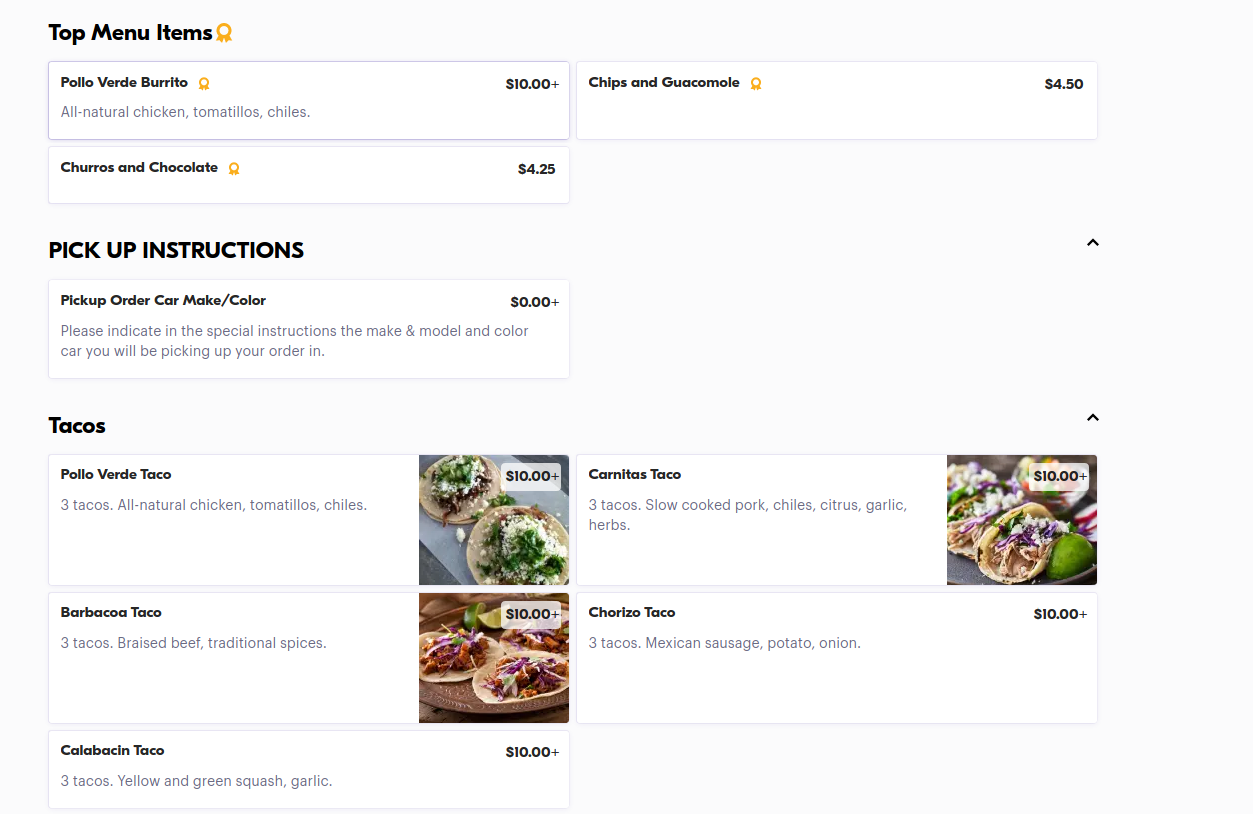Screen dimensions: 1253x814
Task: Open the Carnitas Taco photo
Action: [1021, 520]
